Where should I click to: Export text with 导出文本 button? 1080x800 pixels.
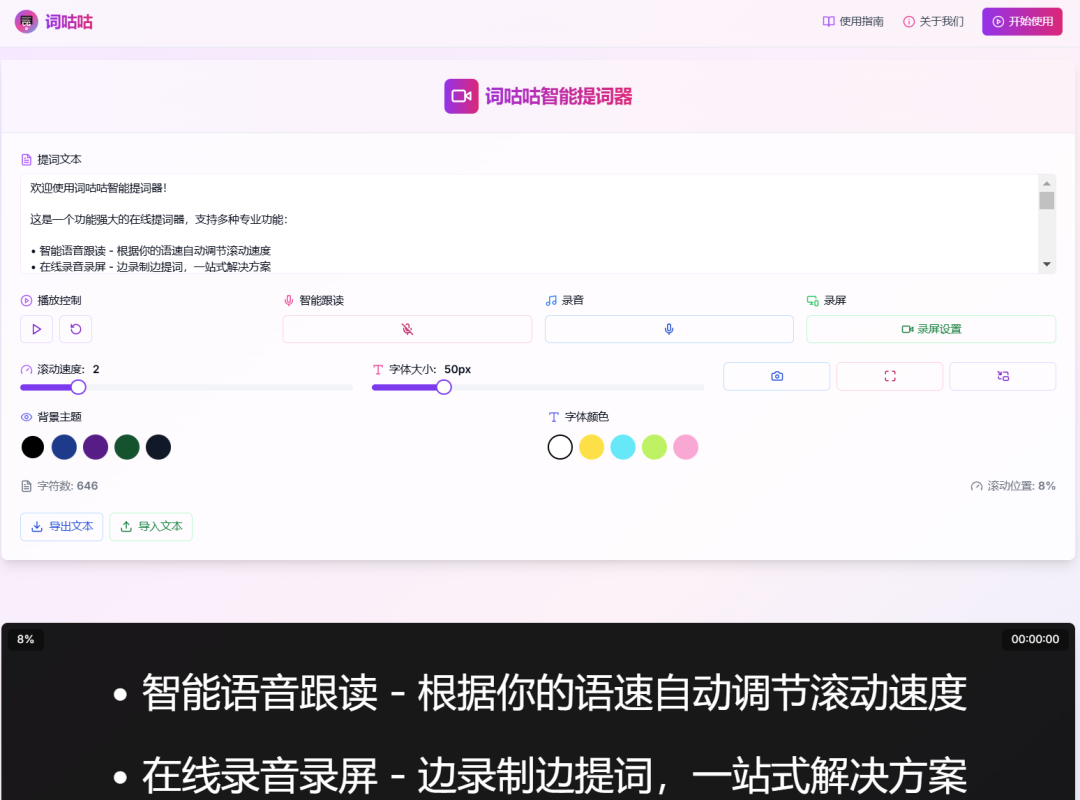(61, 526)
